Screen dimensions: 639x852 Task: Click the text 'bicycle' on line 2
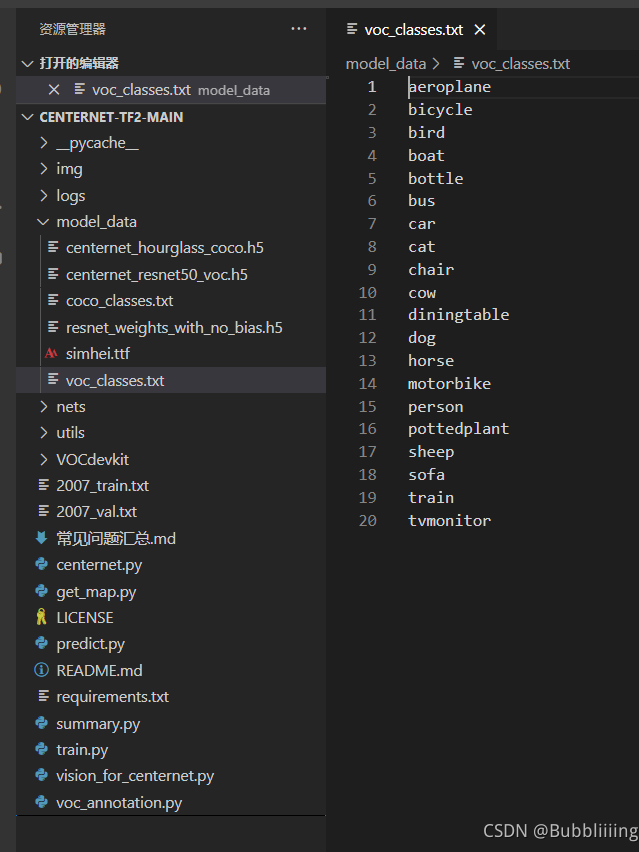[x=440, y=110]
